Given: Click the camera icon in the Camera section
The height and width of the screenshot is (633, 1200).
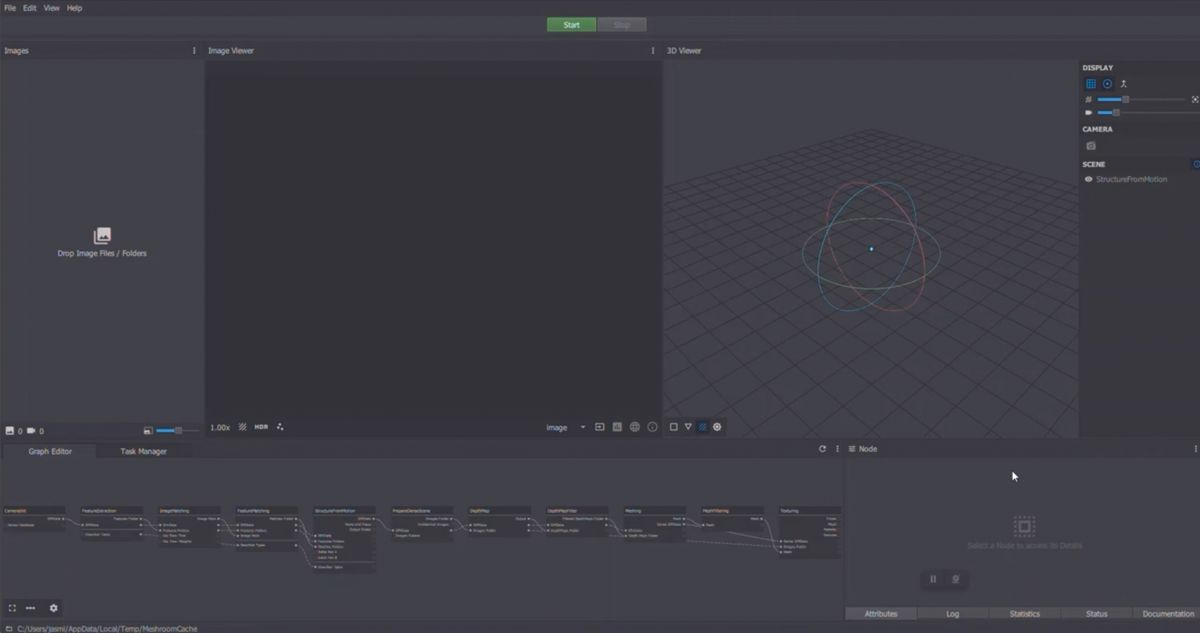Looking at the screenshot, I should click(x=1090, y=145).
